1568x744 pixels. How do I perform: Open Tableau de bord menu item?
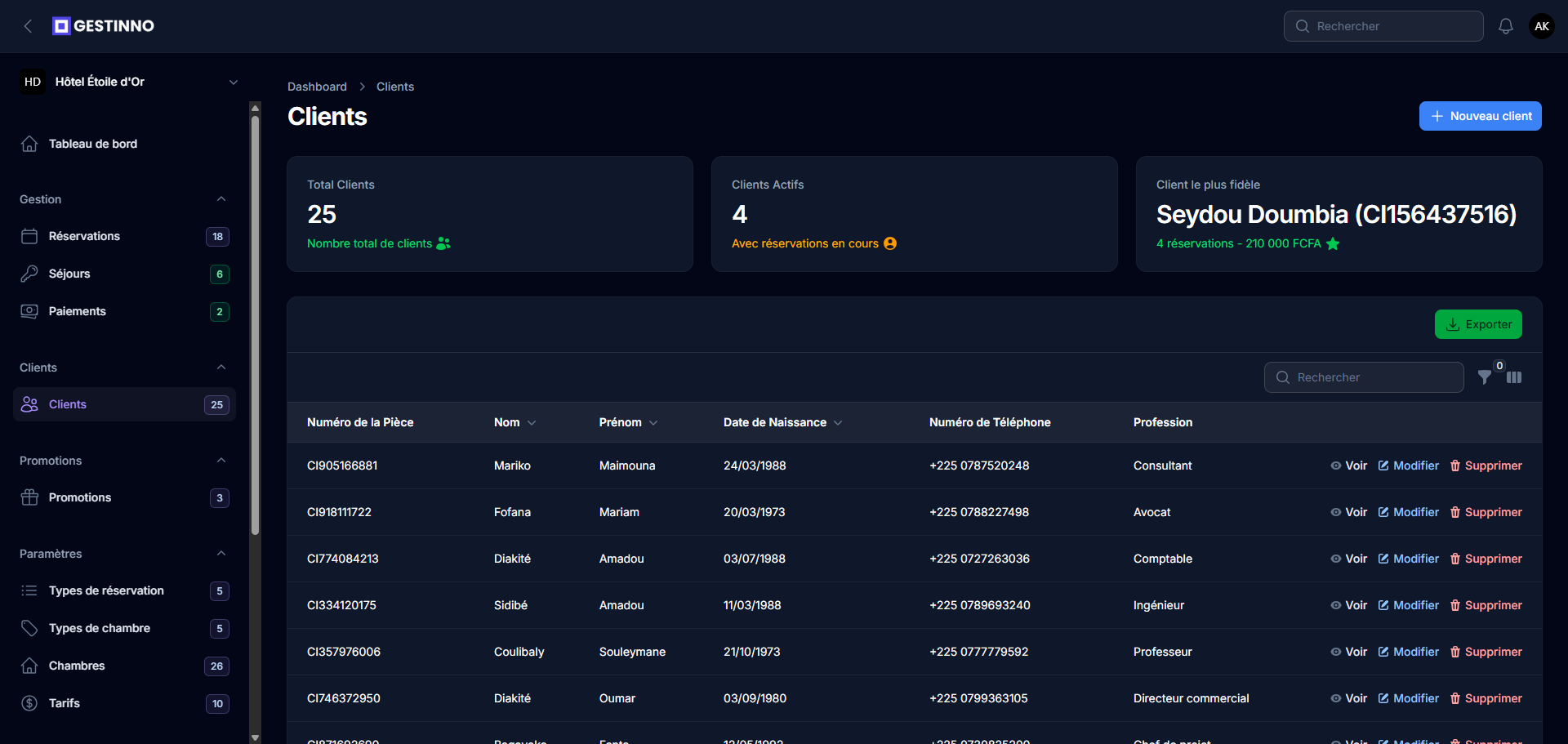[124, 144]
